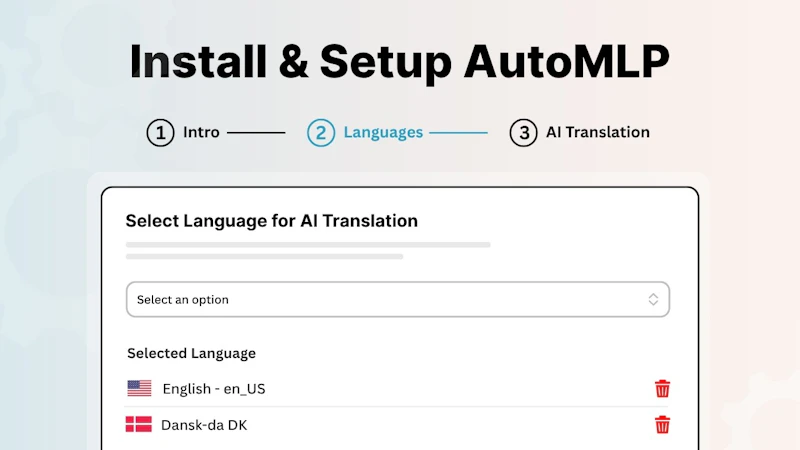Image resolution: width=800 pixels, height=450 pixels.
Task: Click the step 2 circle icon
Action: pyautogui.click(x=321, y=133)
